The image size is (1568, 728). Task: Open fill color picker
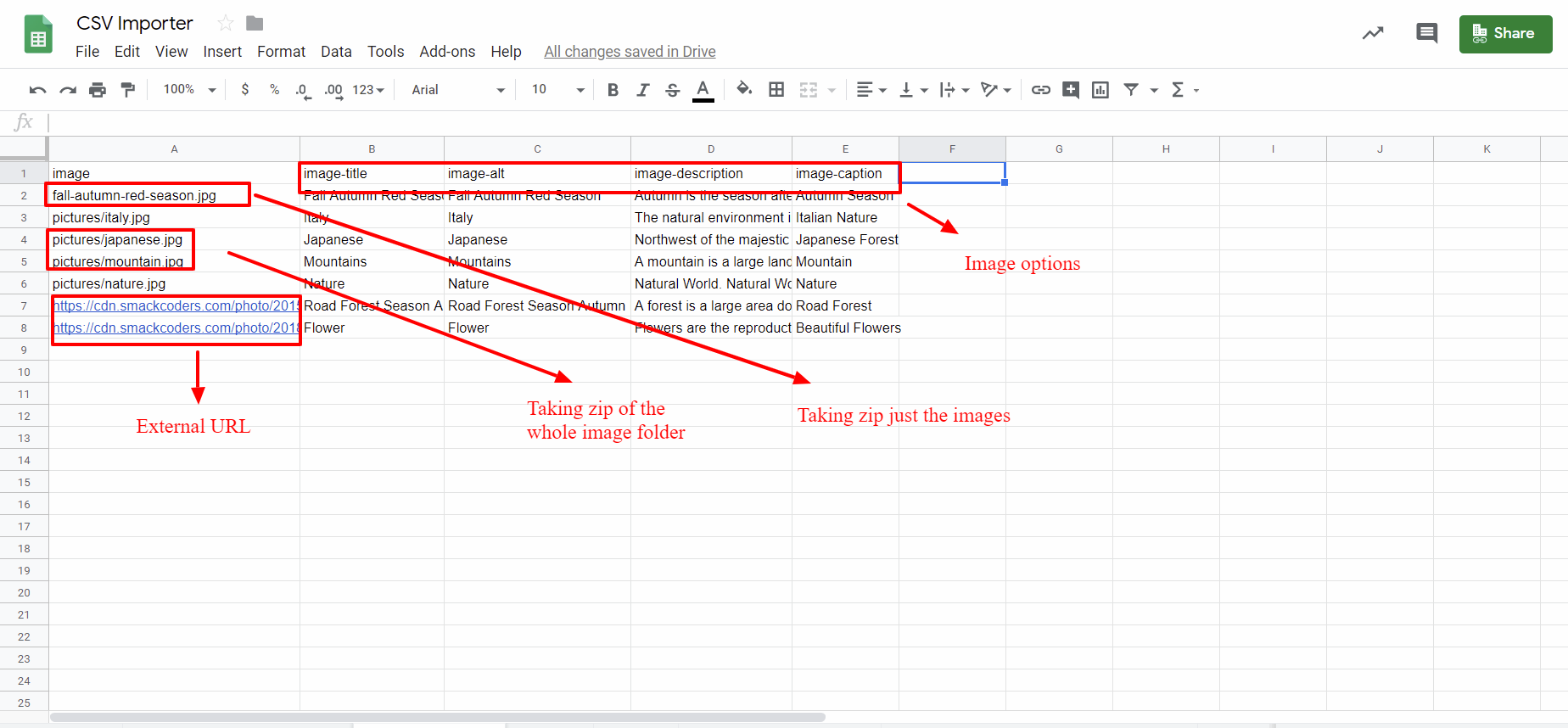744,89
